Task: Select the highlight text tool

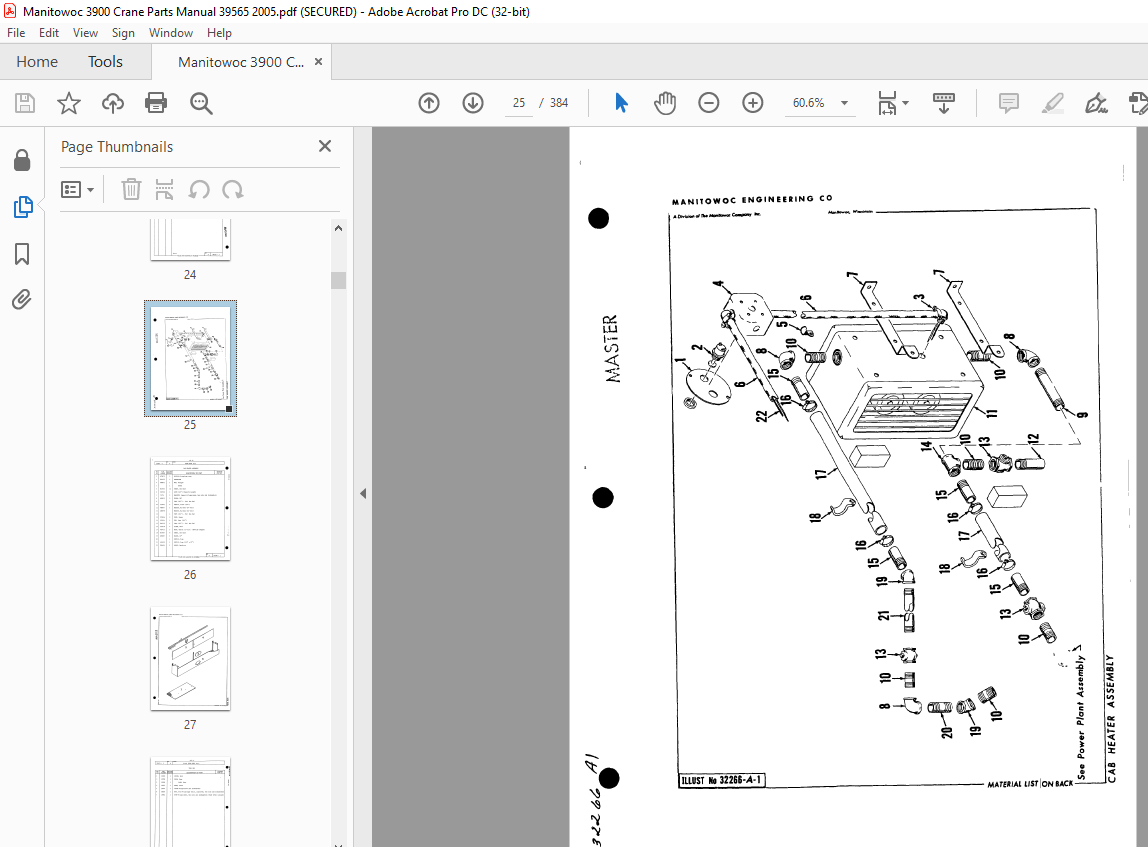Action: click(1052, 103)
